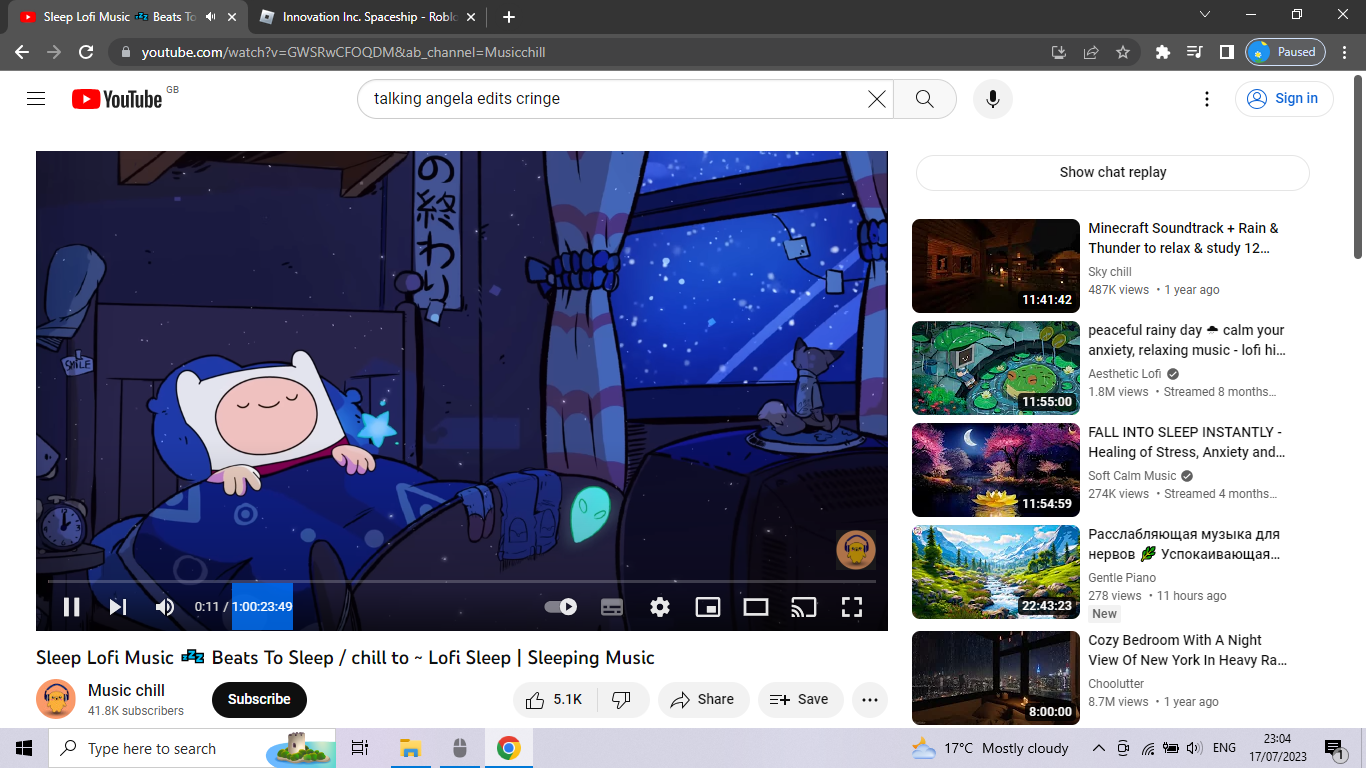The height and width of the screenshot is (768, 1366).
Task: Open FALL INTO SLEEP INSTANTLY thumbnail
Action: click(996, 470)
